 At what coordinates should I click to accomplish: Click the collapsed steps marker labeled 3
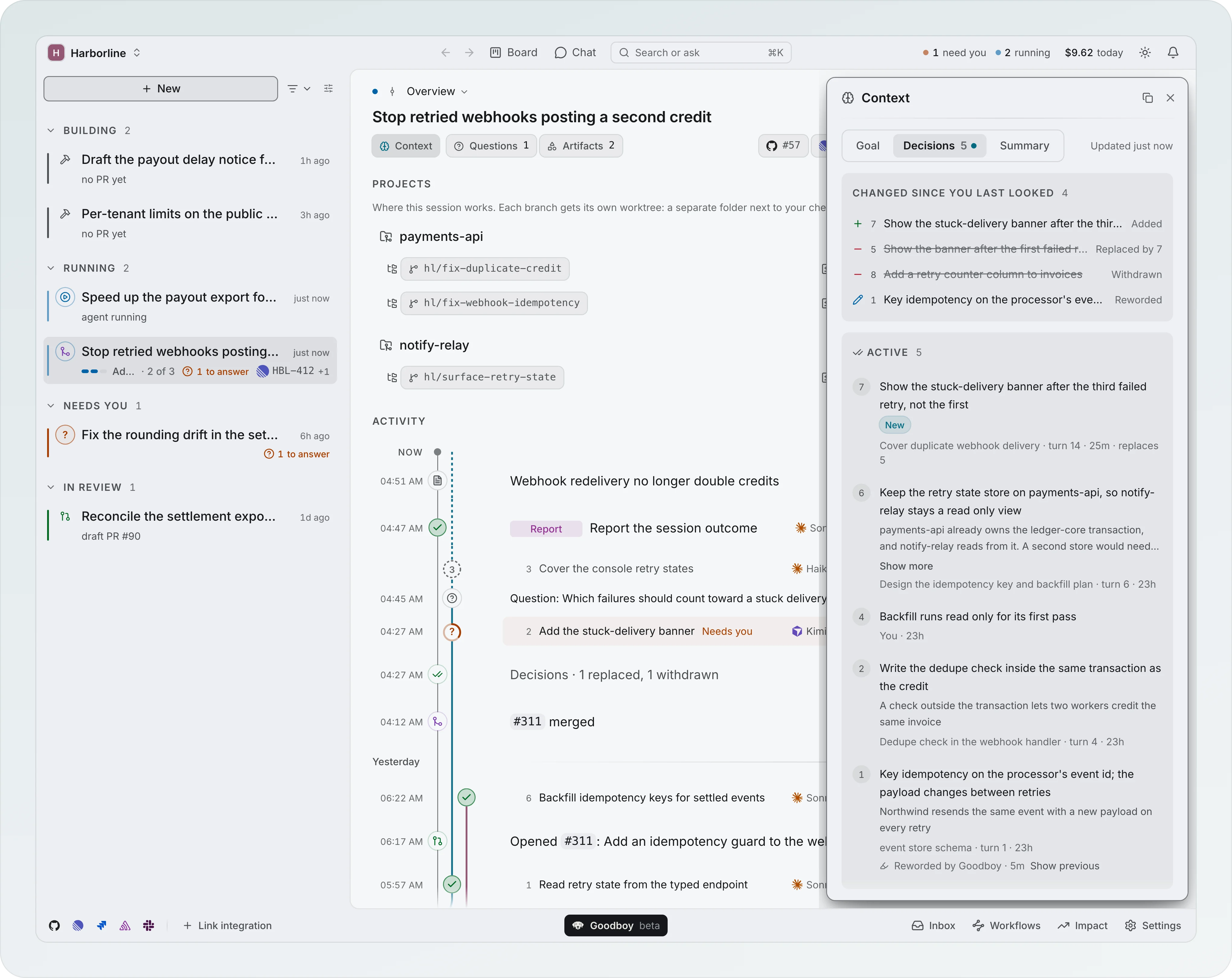451,569
